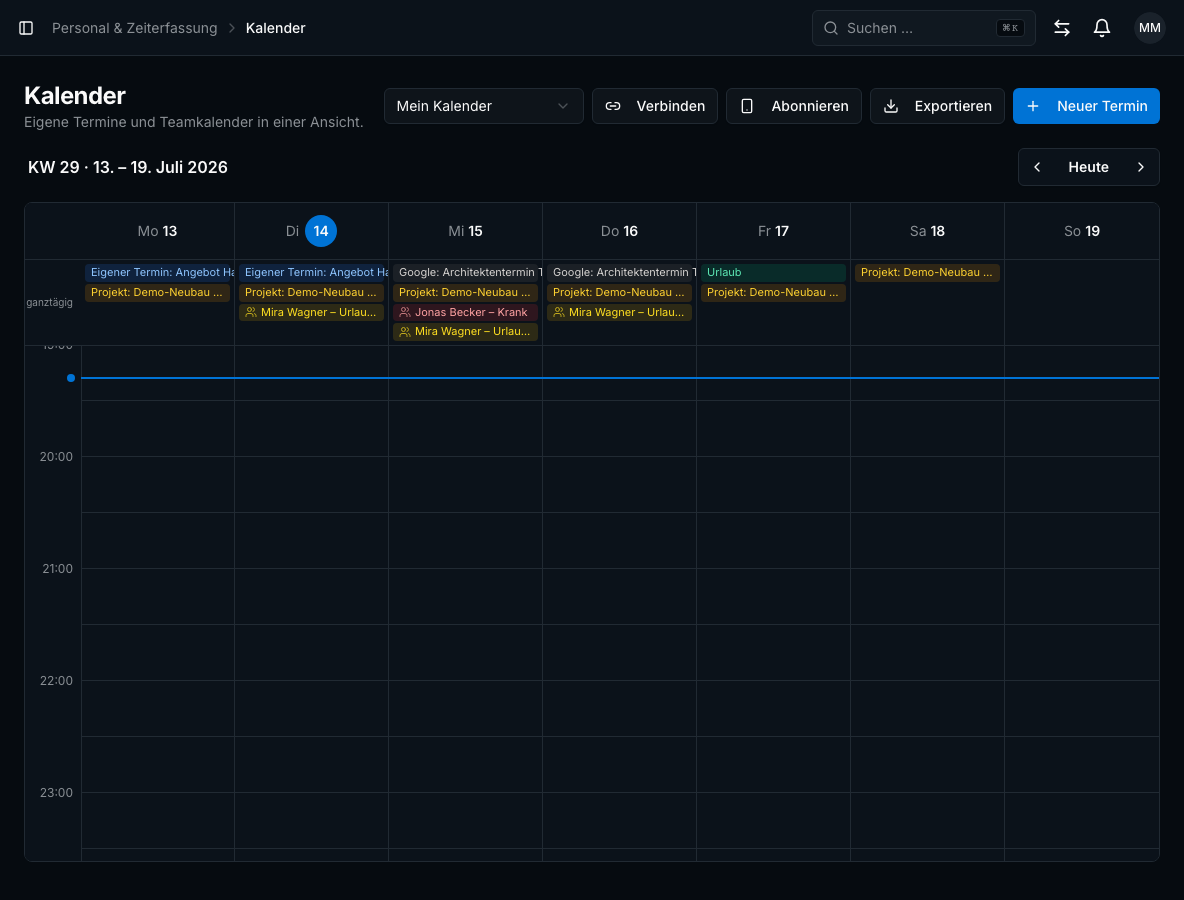Jump to Heute
This screenshot has height=900, width=1184.
pos(1088,167)
